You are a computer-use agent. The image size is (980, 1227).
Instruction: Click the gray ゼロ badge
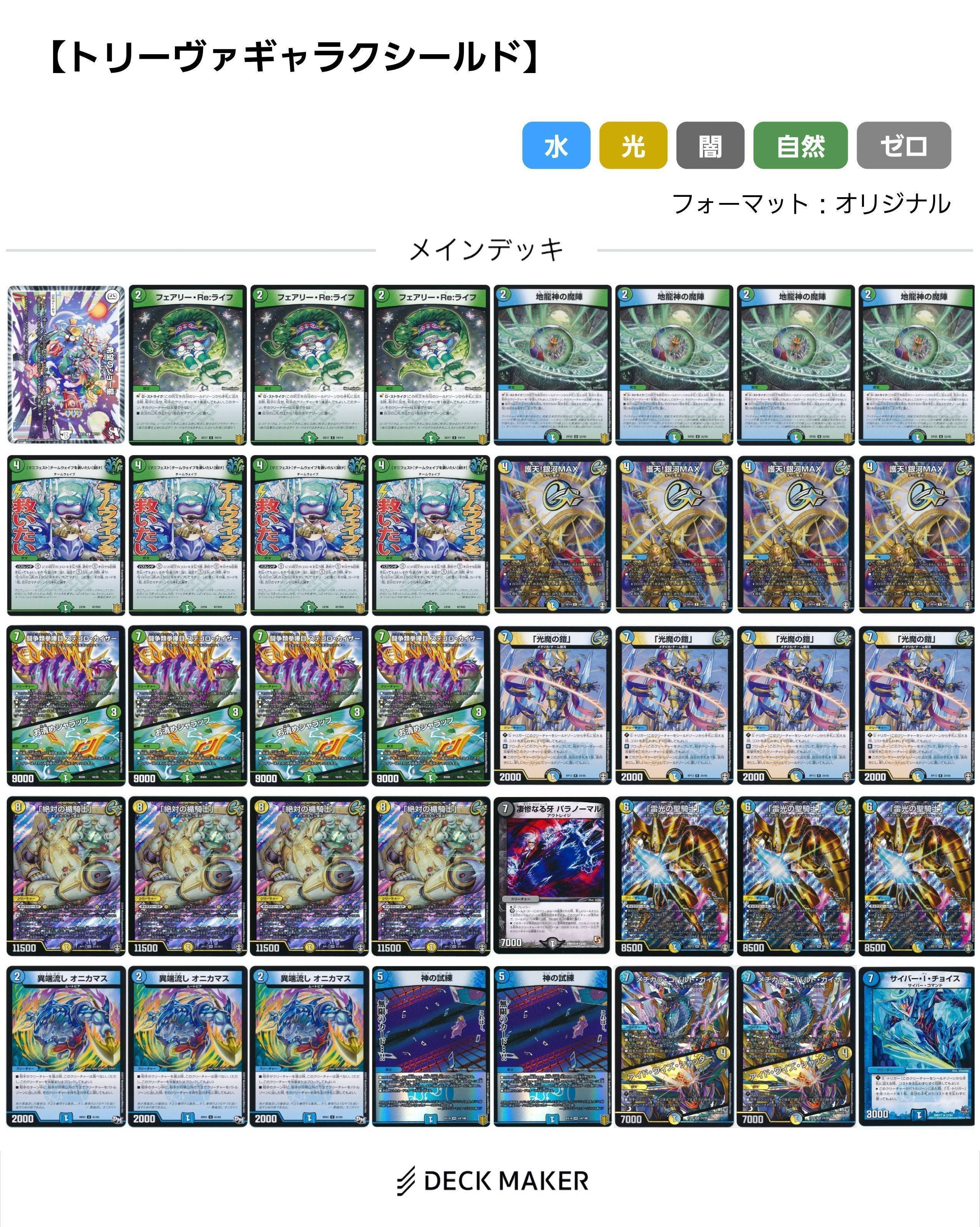(904, 145)
